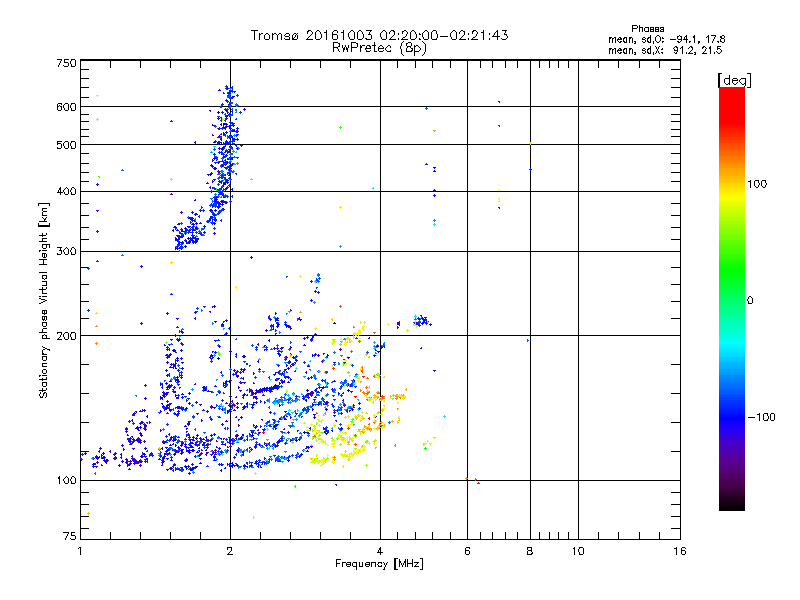Click the colorbar at the 0 degree green
Viewport: 800px width, 600px height.
[x=732, y=300]
